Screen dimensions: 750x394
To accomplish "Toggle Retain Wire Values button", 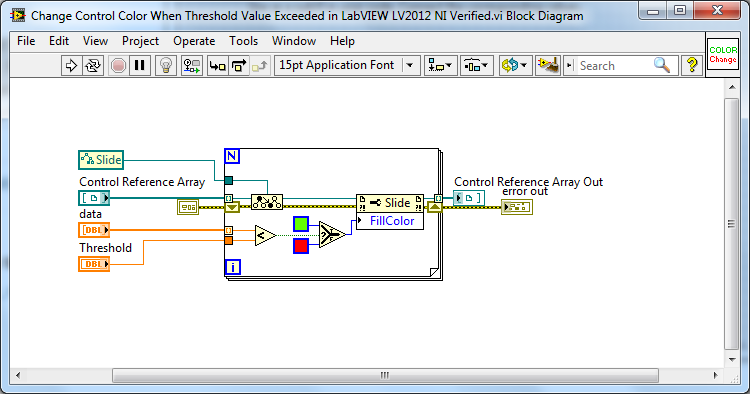I will [x=191, y=66].
